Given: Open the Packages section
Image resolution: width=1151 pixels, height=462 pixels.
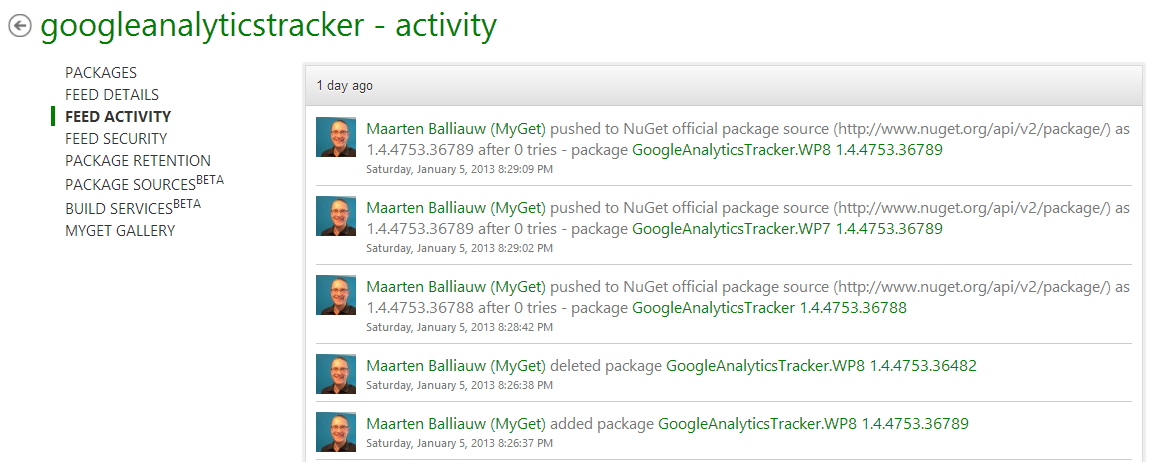Looking at the screenshot, I should point(101,73).
